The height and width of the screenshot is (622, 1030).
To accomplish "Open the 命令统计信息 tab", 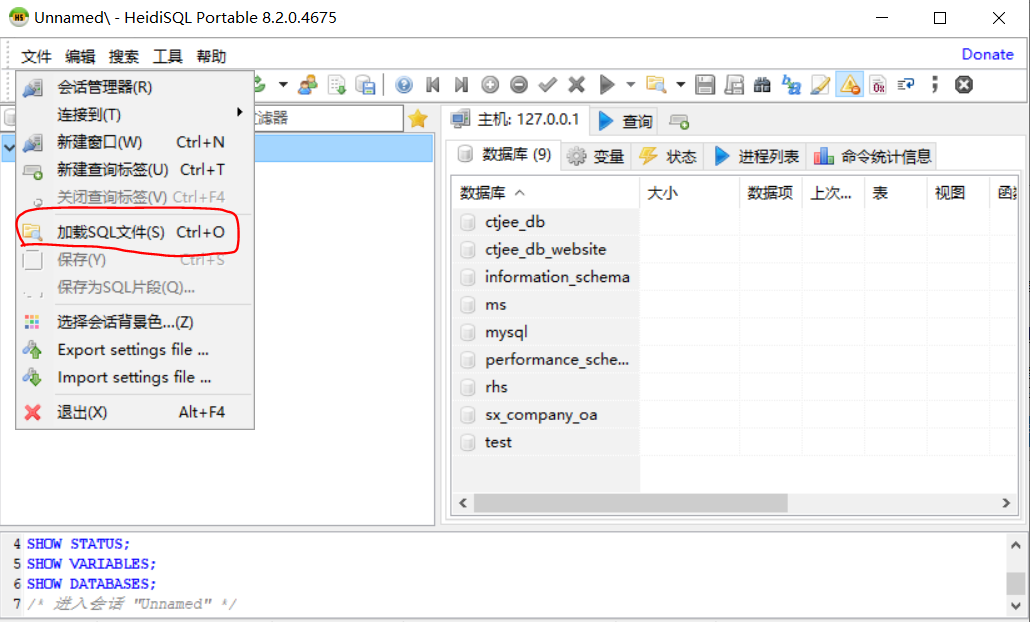I will pyautogui.click(x=872, y=156).
